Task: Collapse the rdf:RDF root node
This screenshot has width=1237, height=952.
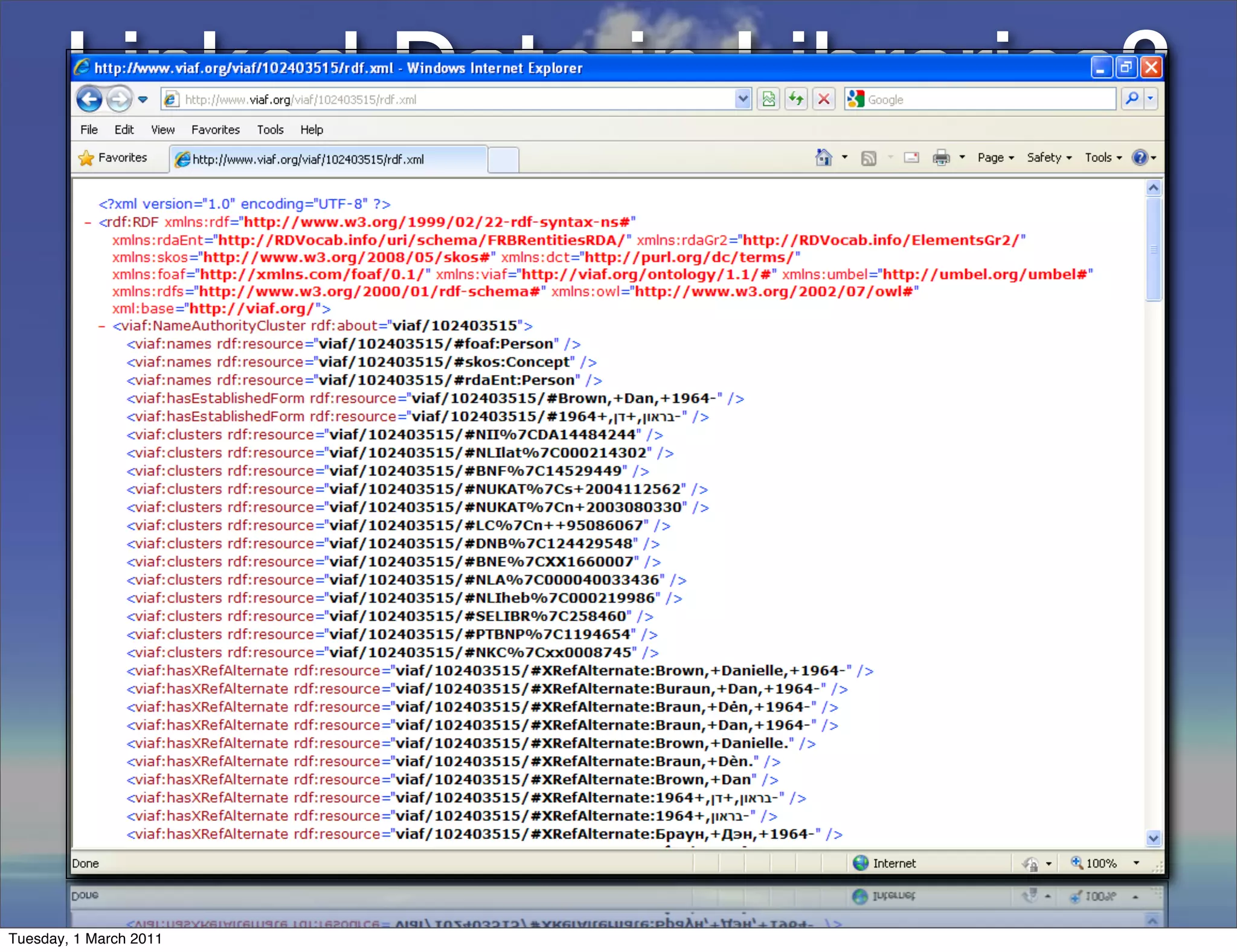Action: point(88,223)
